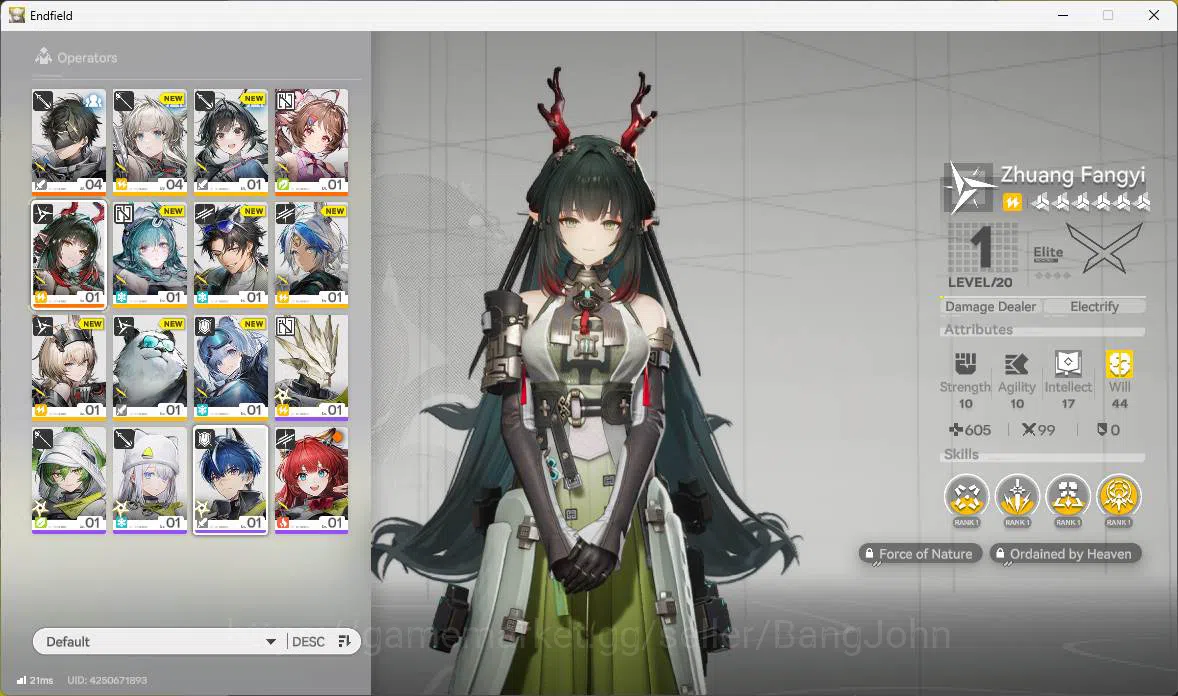Click the team badge on the masked operator card
Image resolution: width=1178 pixels, height=696 pixels.
tap(93, 99)
